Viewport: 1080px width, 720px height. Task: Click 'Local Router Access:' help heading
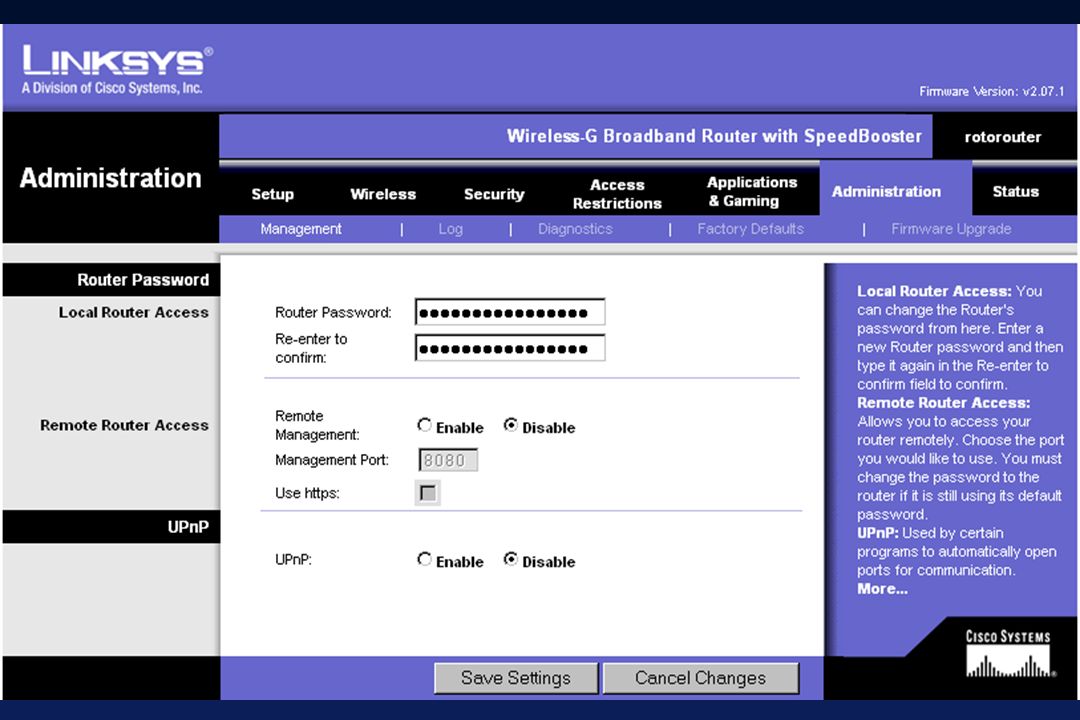(x=934, y=291)
